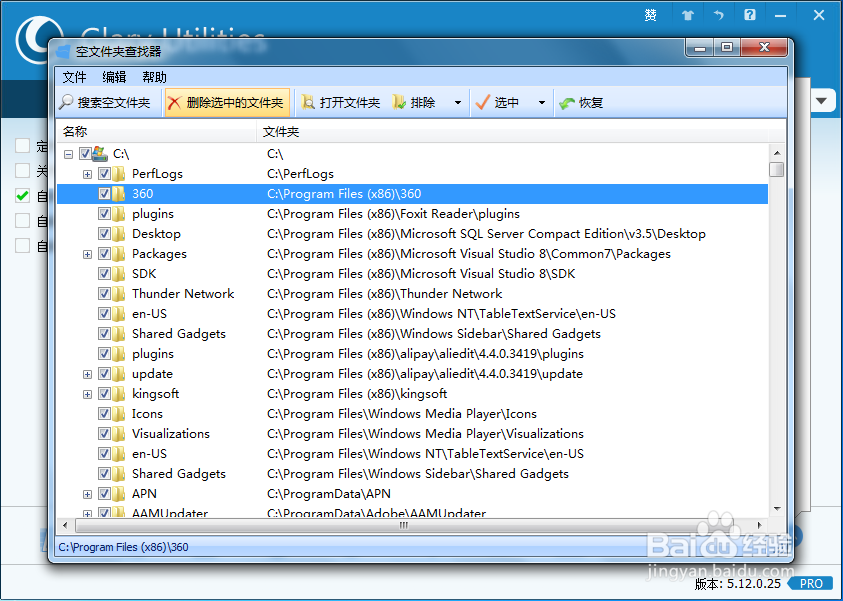Click the shirt skin icon in Glary title bar
843x601 pixels.
[688, 15]
